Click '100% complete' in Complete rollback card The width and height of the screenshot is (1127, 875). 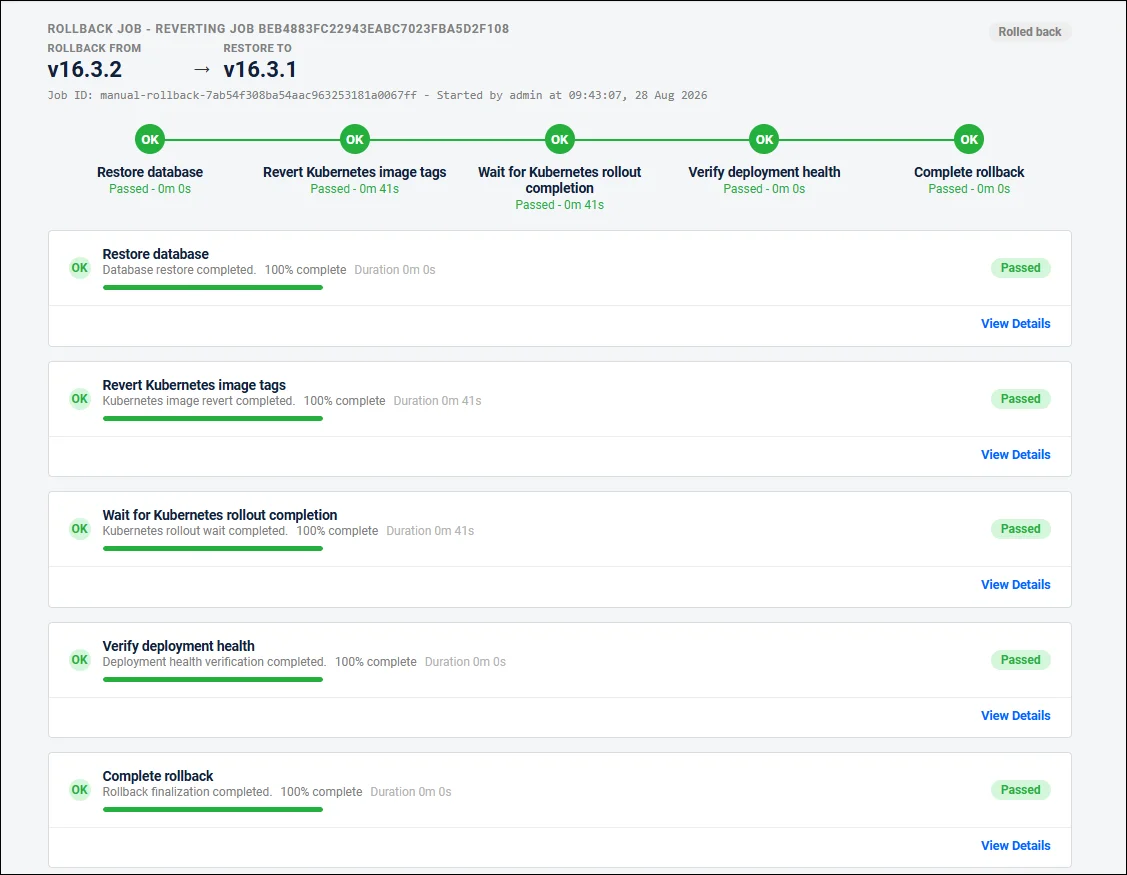click(x=321, y=792)
